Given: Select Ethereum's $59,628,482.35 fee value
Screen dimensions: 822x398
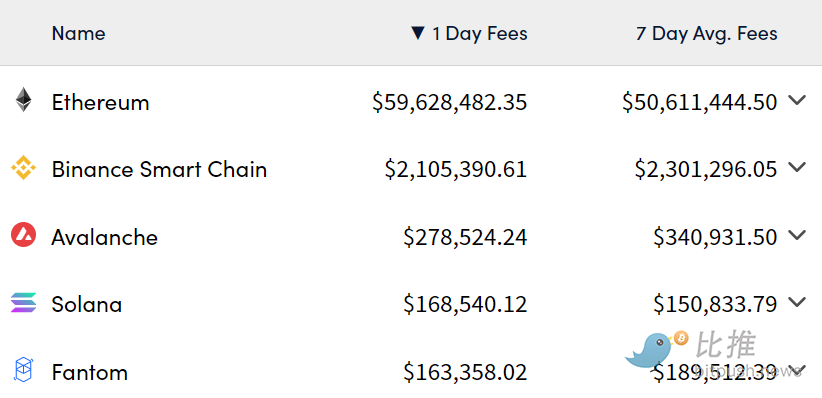Looking at the screenshot, I should tap(450, 102).
